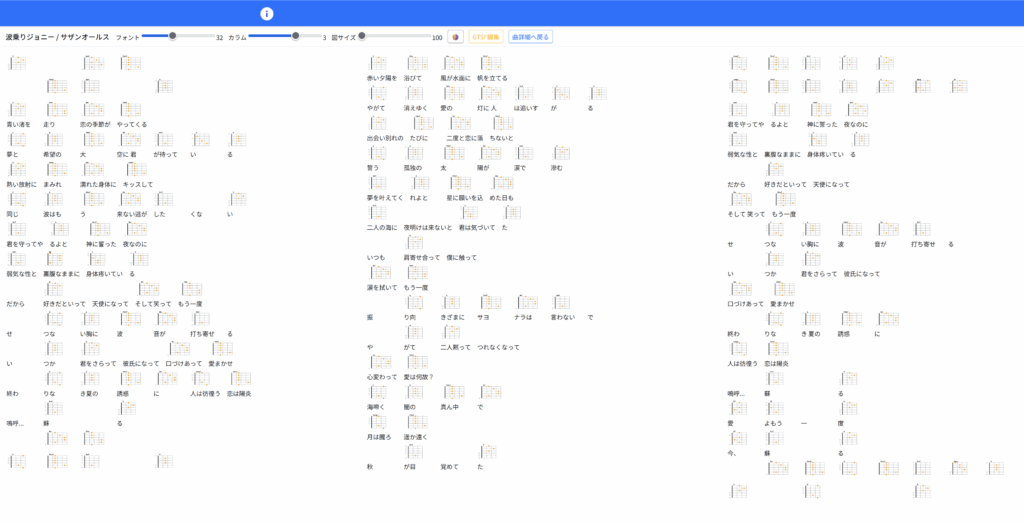Open the color palette icon button
The height and width of the screenshot is (522, 1024).
click(x=455, y=37)
